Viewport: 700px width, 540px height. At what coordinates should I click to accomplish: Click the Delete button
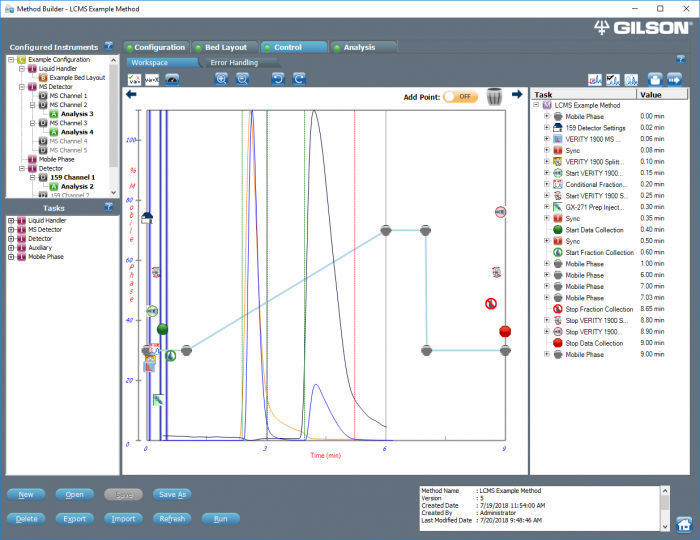(x=26, y=519)
